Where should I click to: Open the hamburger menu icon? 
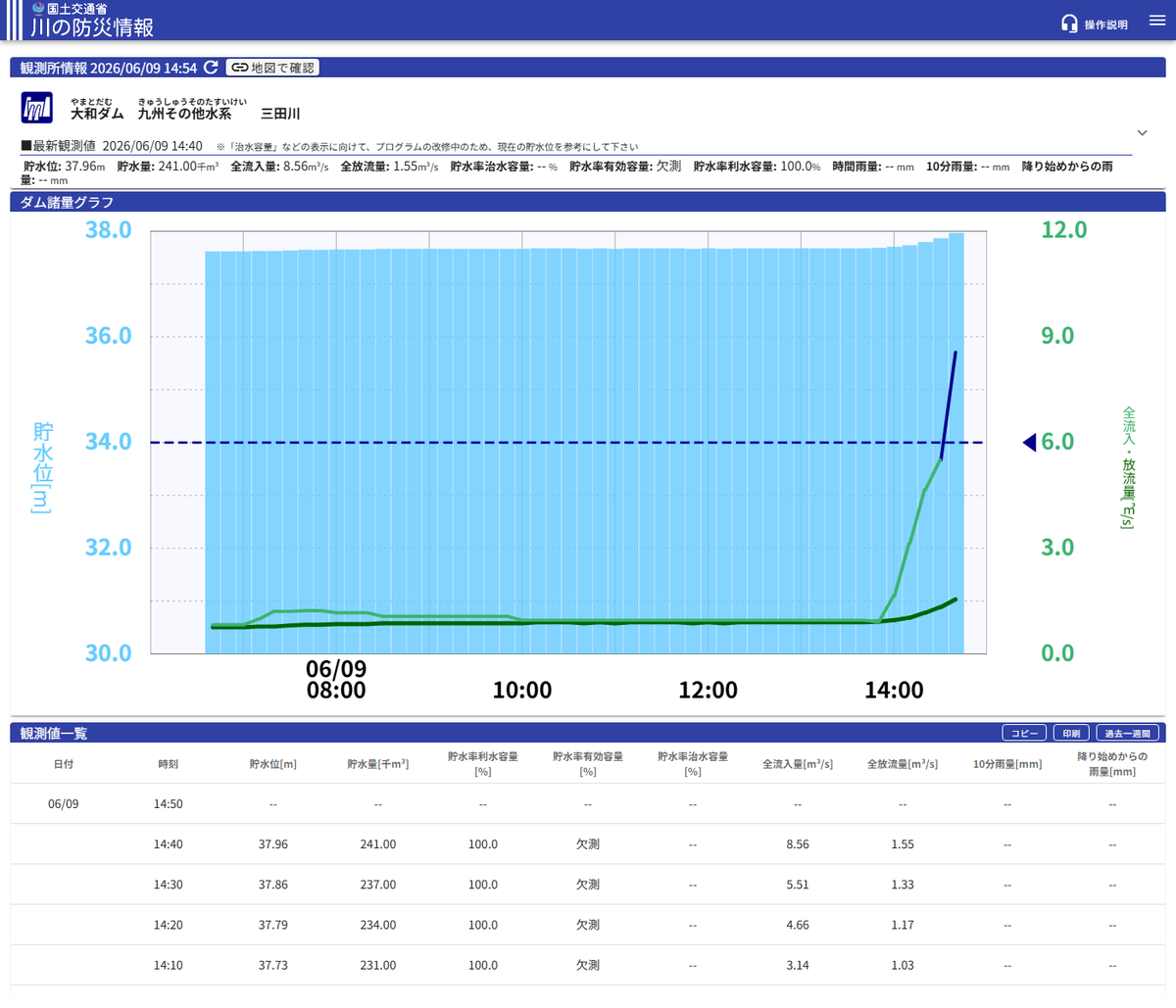(x=1157, y=21)
